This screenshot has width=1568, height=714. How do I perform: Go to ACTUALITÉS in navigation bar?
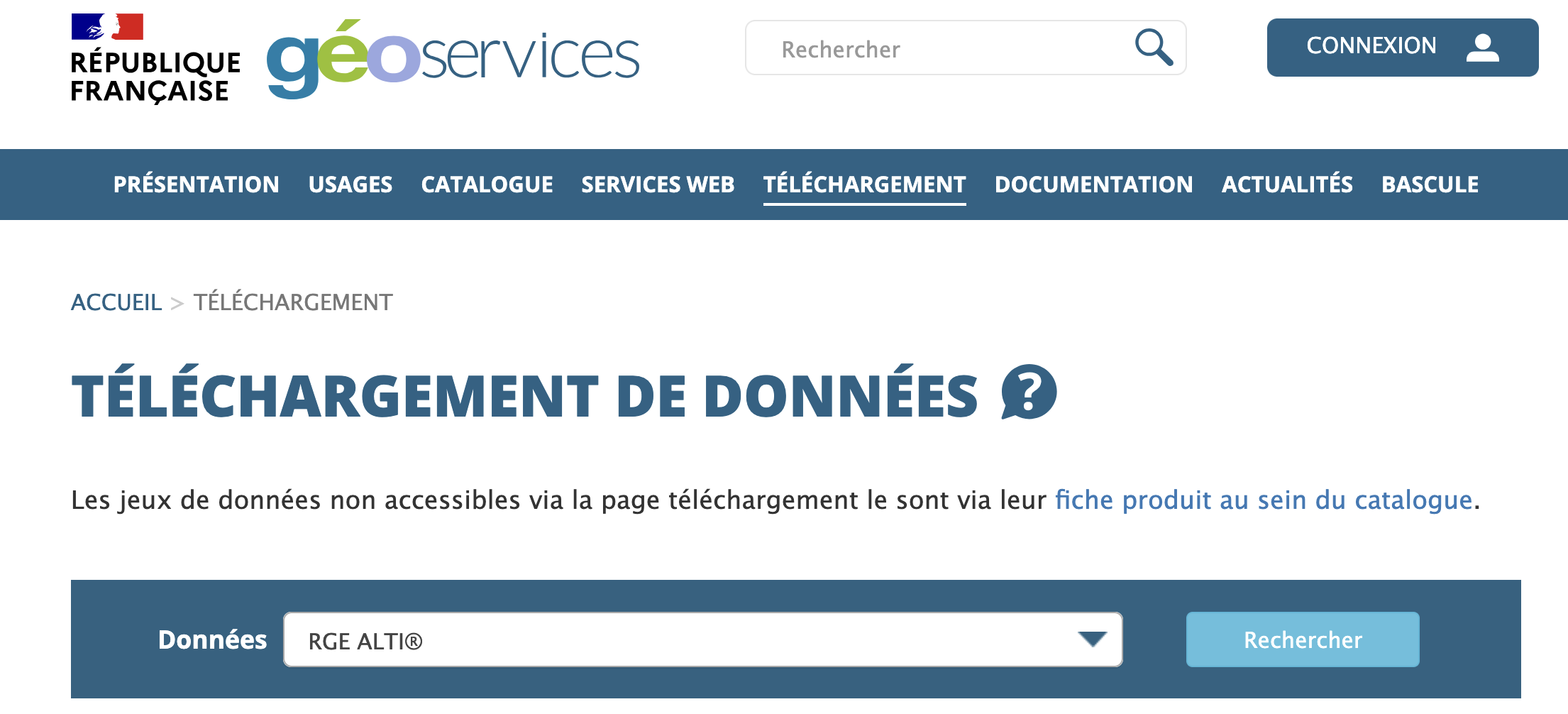tap(1287, 185)
